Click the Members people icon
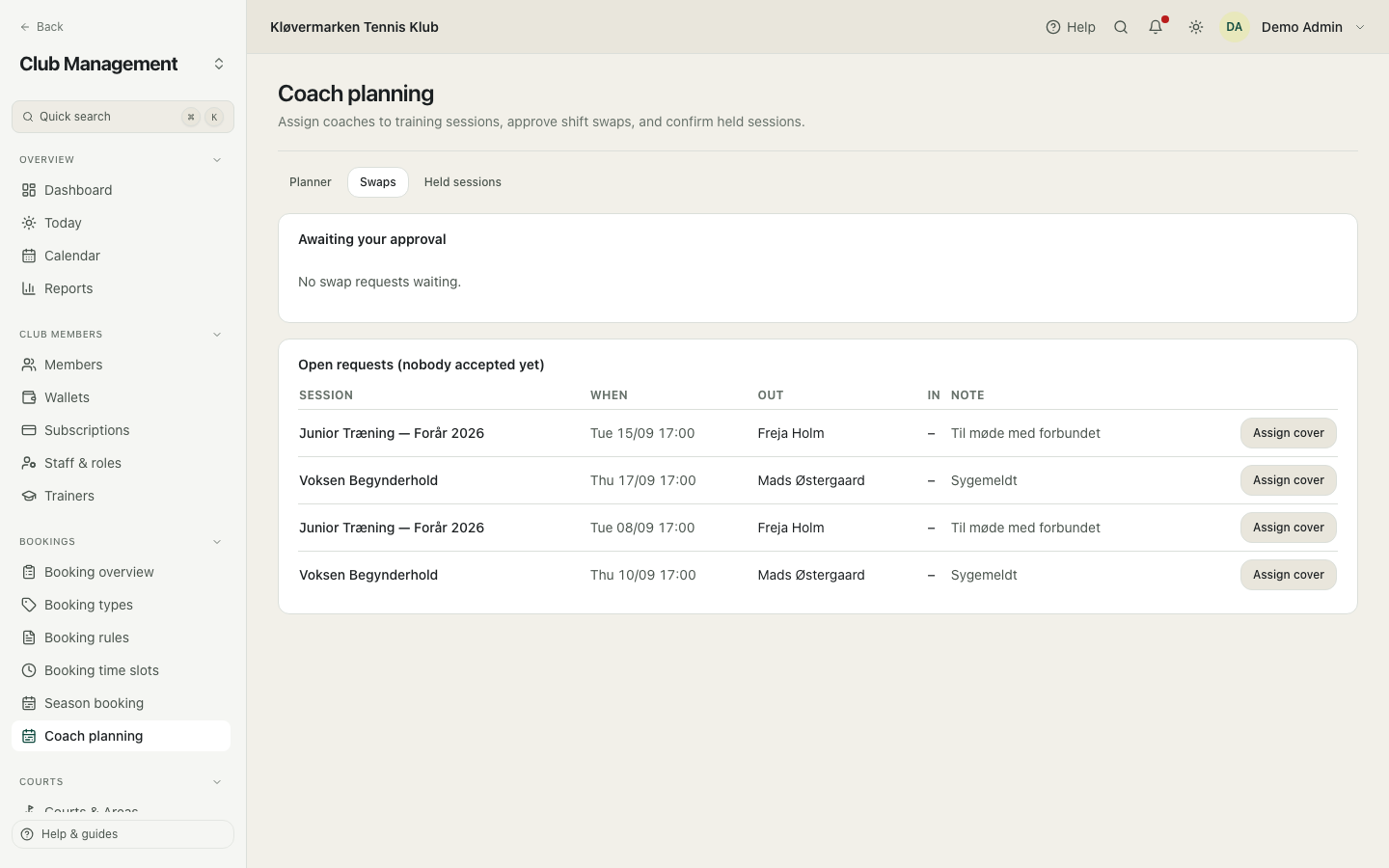The height and width of the screenshot is (868, 1389). click(29, 365)
